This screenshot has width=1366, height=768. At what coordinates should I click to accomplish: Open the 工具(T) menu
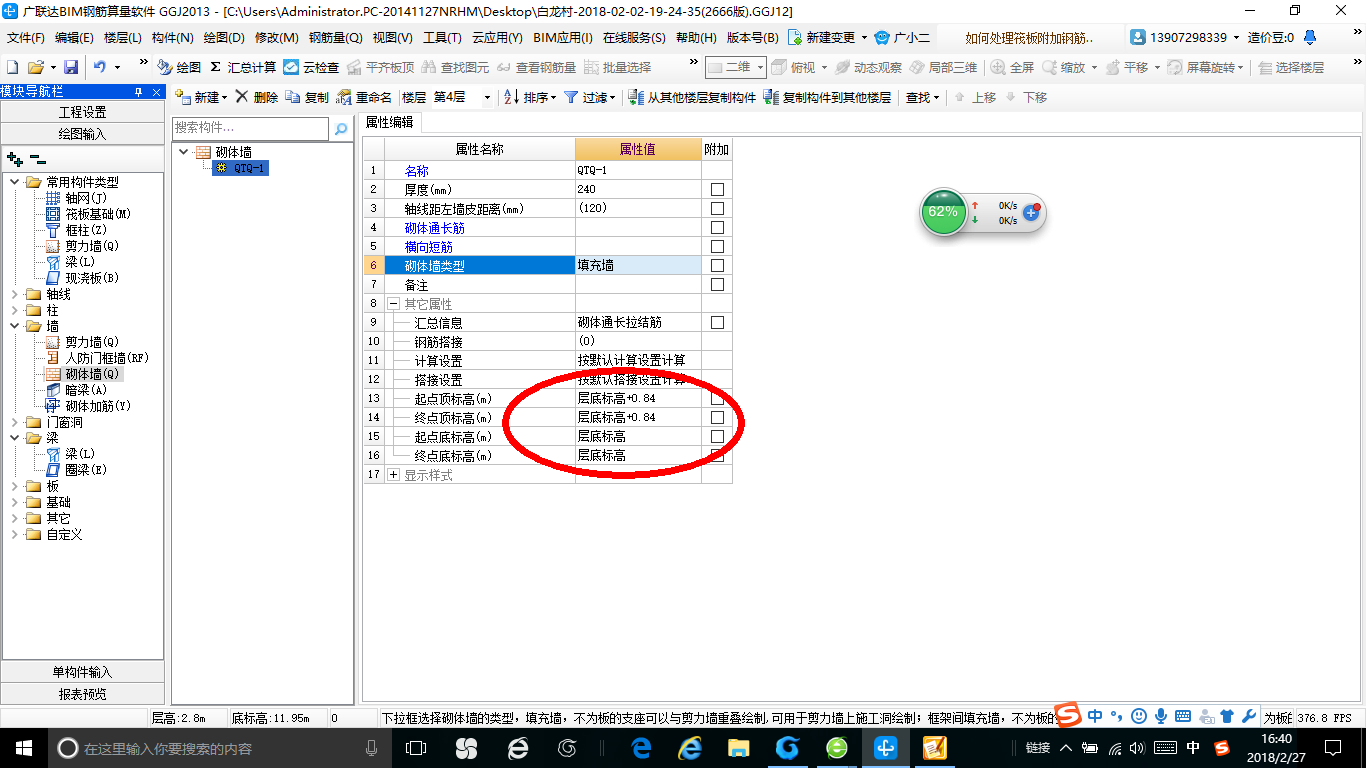[442, 38]
